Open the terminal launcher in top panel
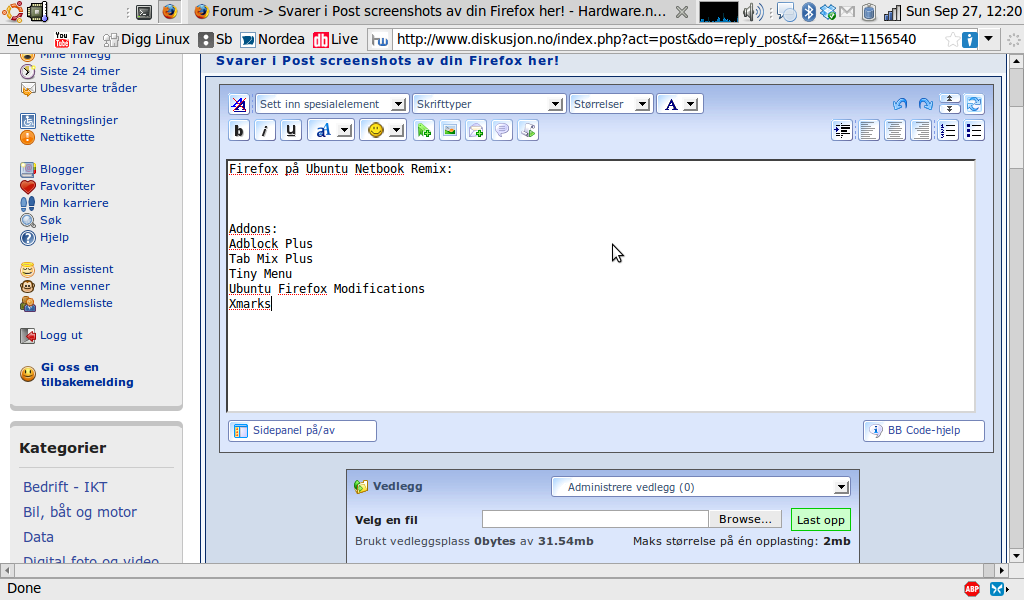1024x600 pixels. click(x=144, y=12)
